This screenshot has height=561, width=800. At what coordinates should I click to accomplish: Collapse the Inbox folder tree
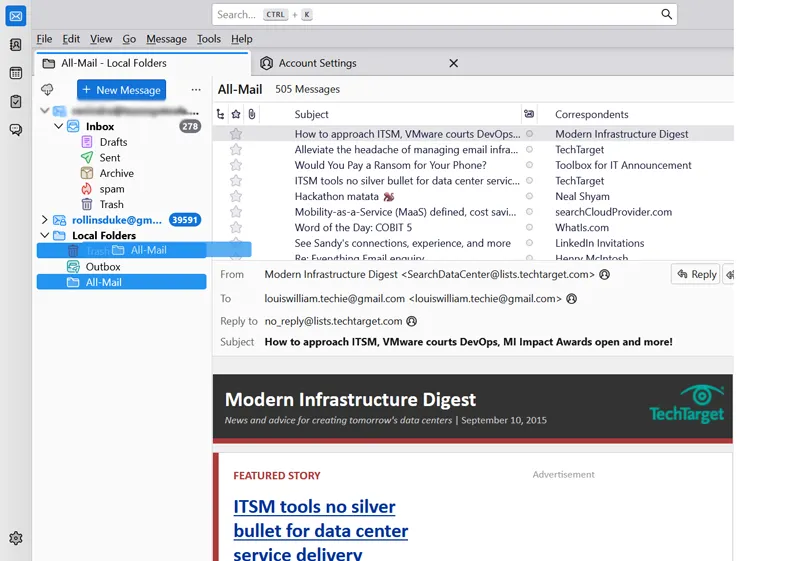click(x=58, y=127)
